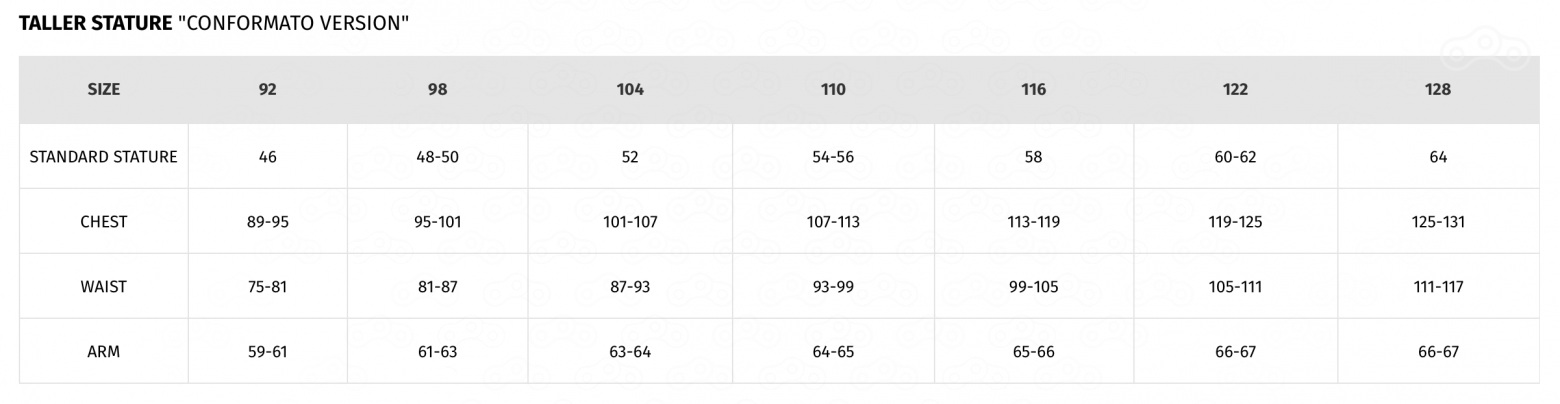Select the size 122 header
Screen dimensions: 1560x404
point(1235,90)
